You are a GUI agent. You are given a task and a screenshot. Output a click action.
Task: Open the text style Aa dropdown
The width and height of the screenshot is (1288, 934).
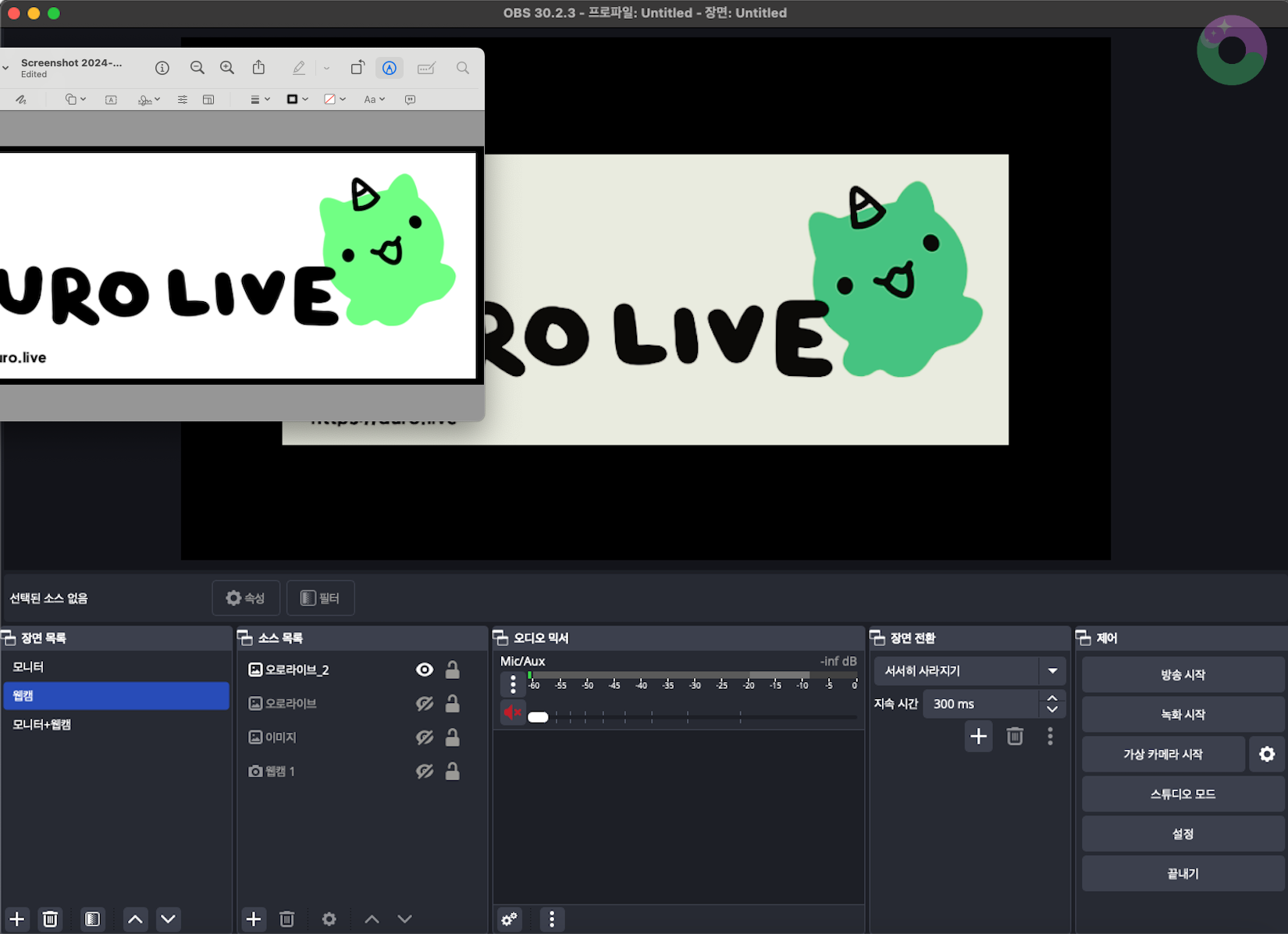pos(375,99)
